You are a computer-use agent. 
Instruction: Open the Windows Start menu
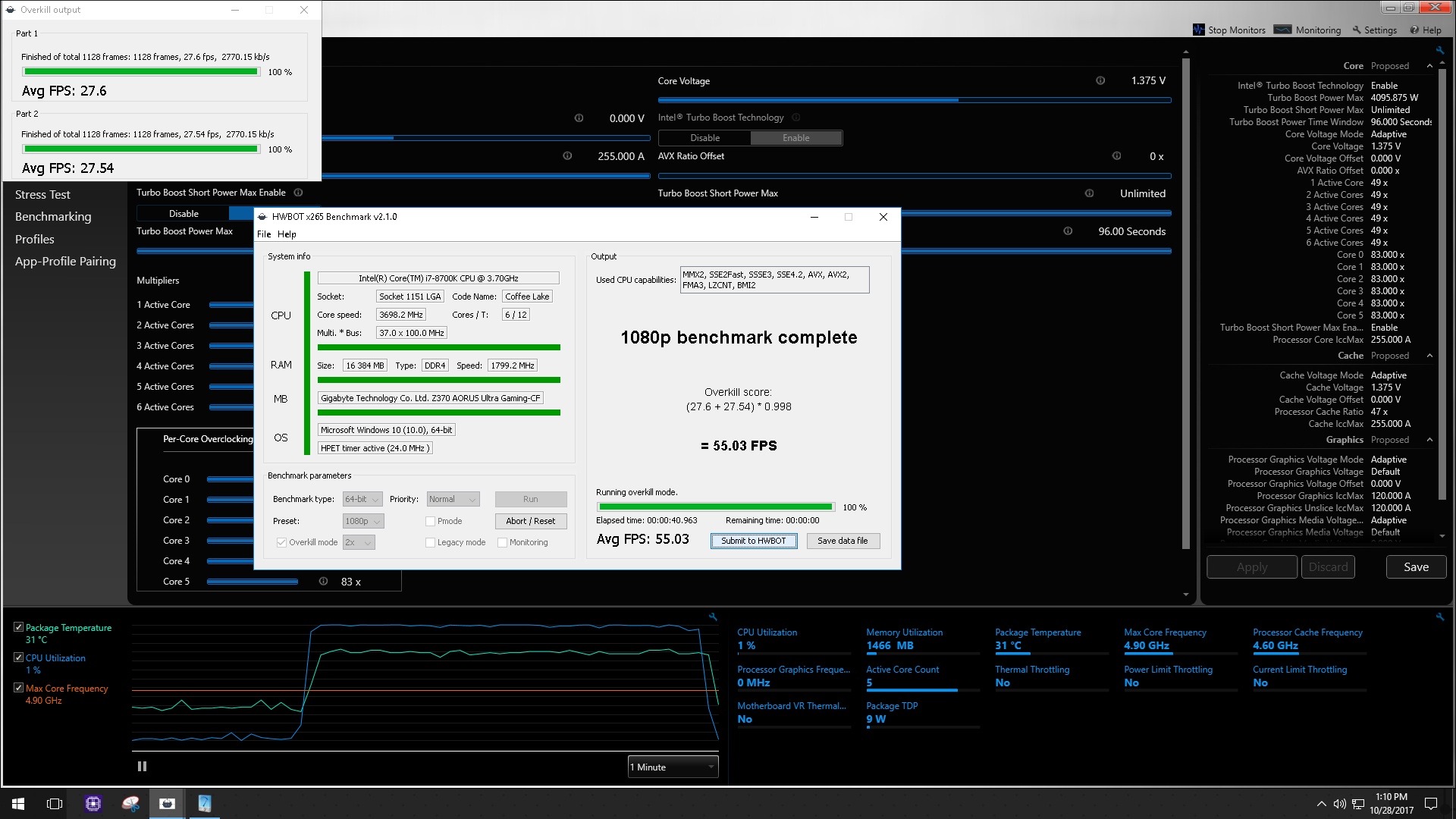pos(18,804)
